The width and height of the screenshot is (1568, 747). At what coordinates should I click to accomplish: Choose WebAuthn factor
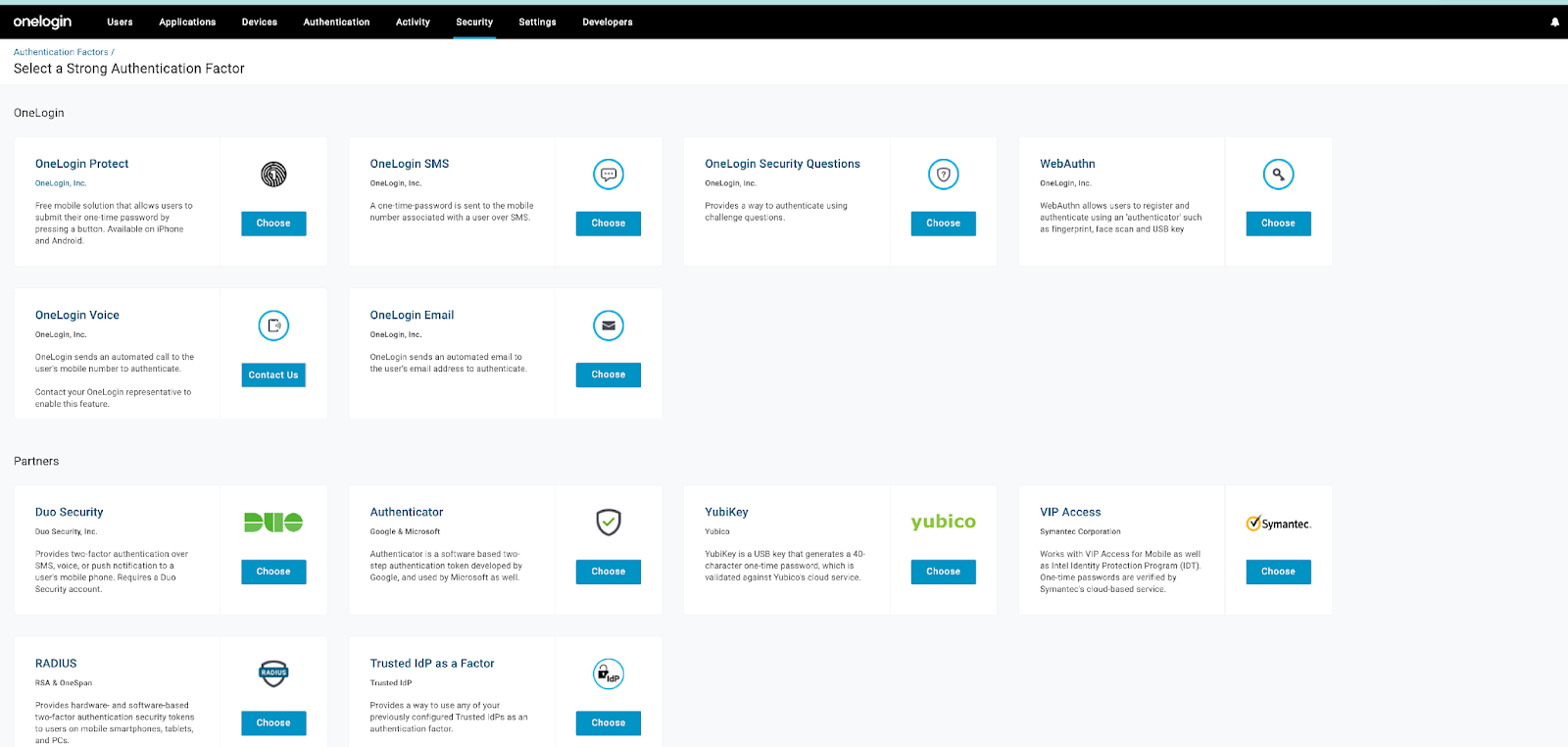(x=1279, y=224)
